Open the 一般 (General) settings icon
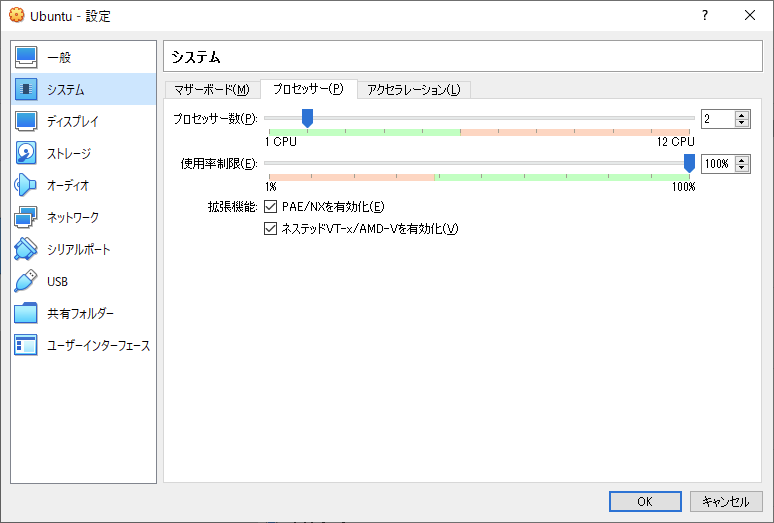Image resolution: width=774 pixels, height=523 pixels. coord(26,57)
